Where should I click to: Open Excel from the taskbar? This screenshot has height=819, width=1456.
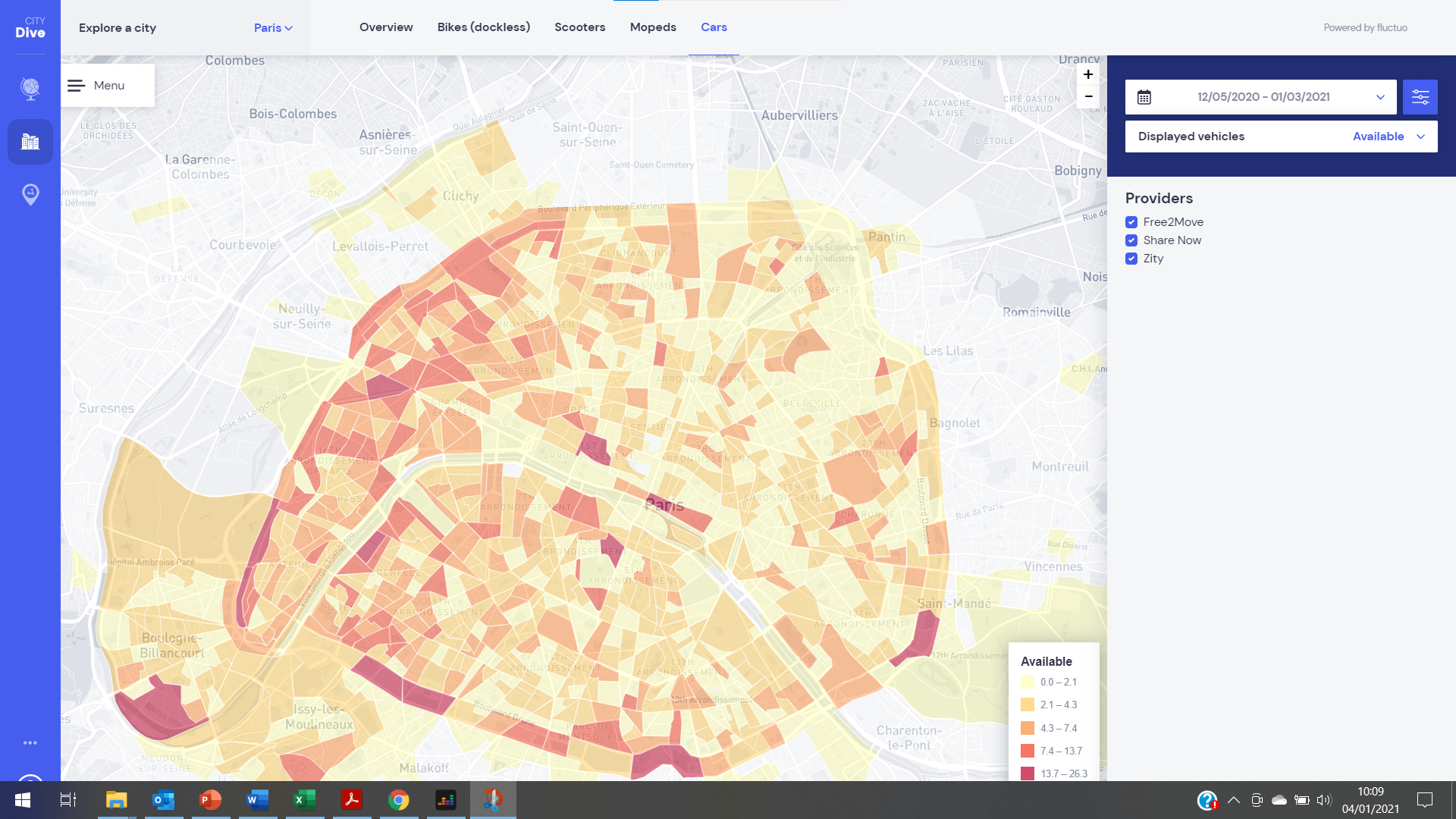(305, 799)
